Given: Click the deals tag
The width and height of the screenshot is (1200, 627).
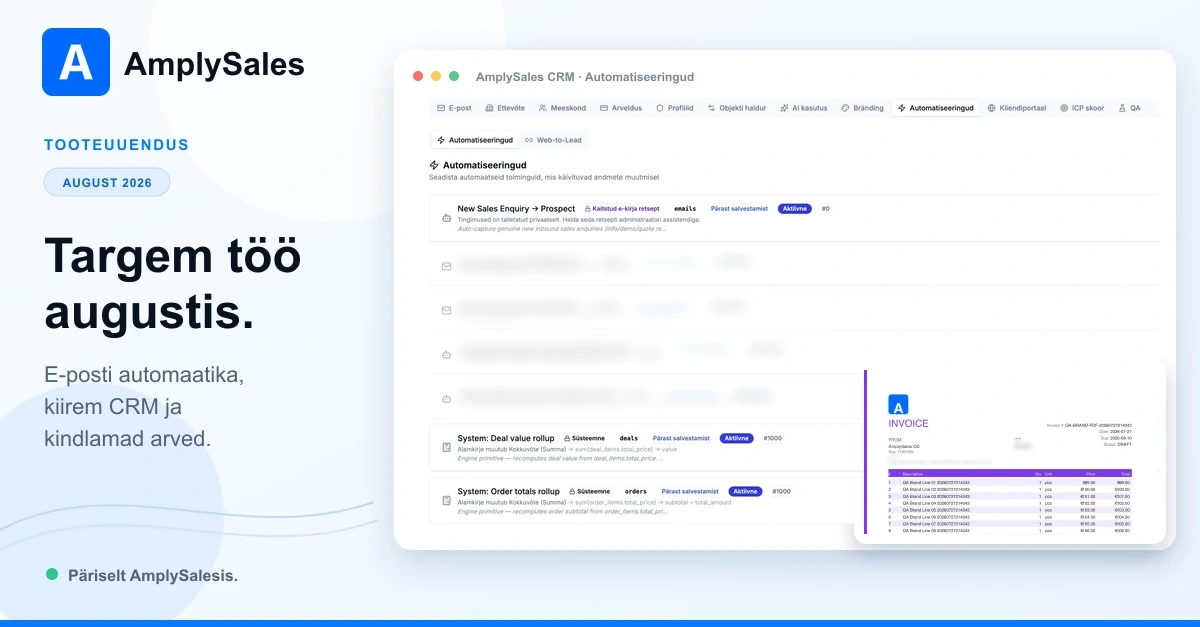Looking at the screenshot, I should point(628,438).
